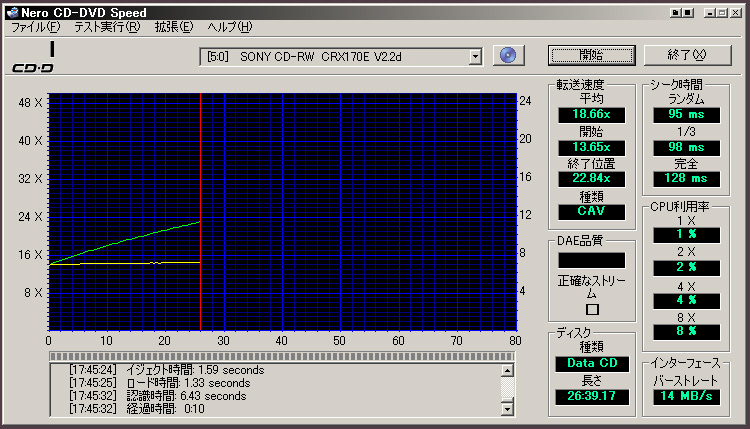Viewport: 750px width, 429px height.
Task: Click the test progress bar above the log
Action: [x=283, y=356]
